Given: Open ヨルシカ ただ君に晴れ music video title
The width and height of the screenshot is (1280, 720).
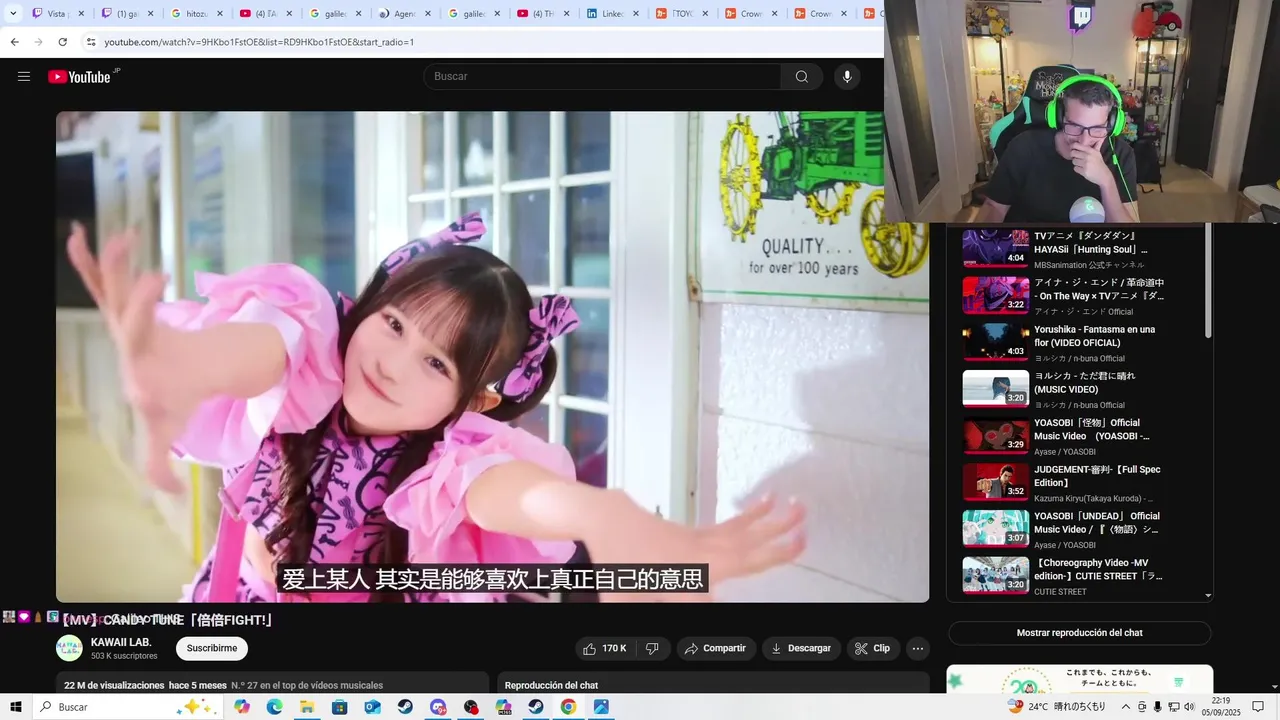Looking at the screenshot, I should pos(1085,383).
